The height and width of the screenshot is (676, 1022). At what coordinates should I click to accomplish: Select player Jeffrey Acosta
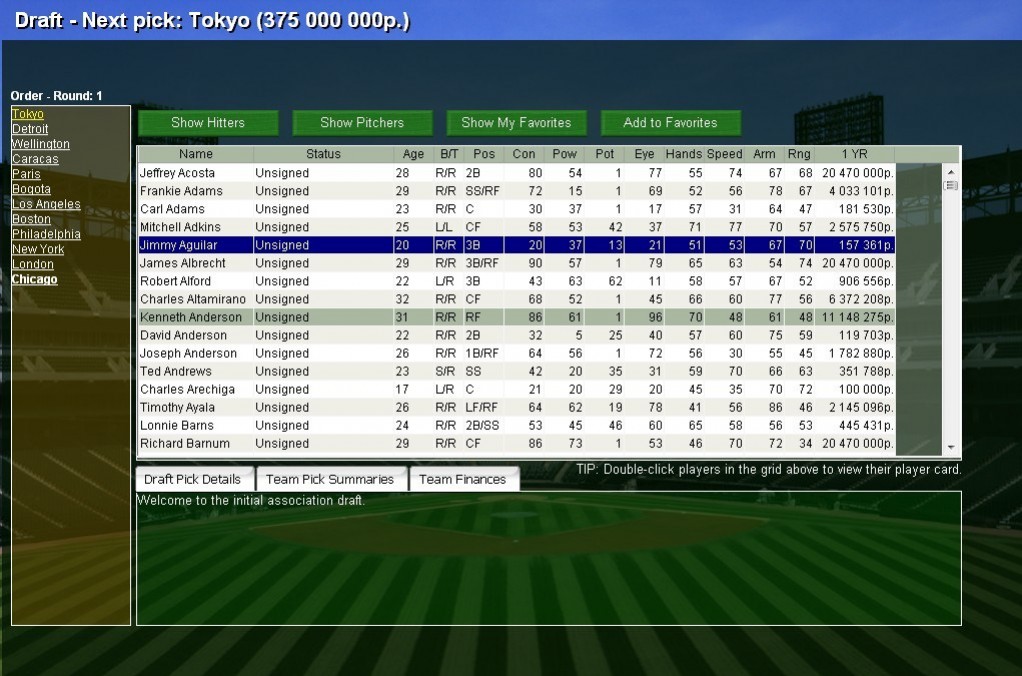(516, 173)
